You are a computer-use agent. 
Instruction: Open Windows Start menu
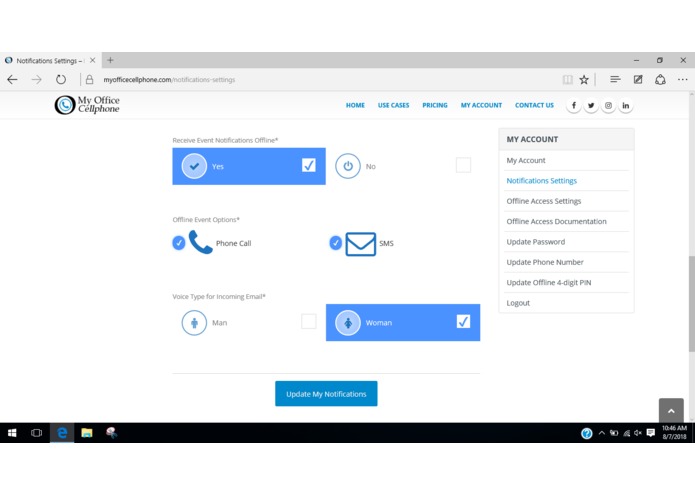[x=12, y=433]
